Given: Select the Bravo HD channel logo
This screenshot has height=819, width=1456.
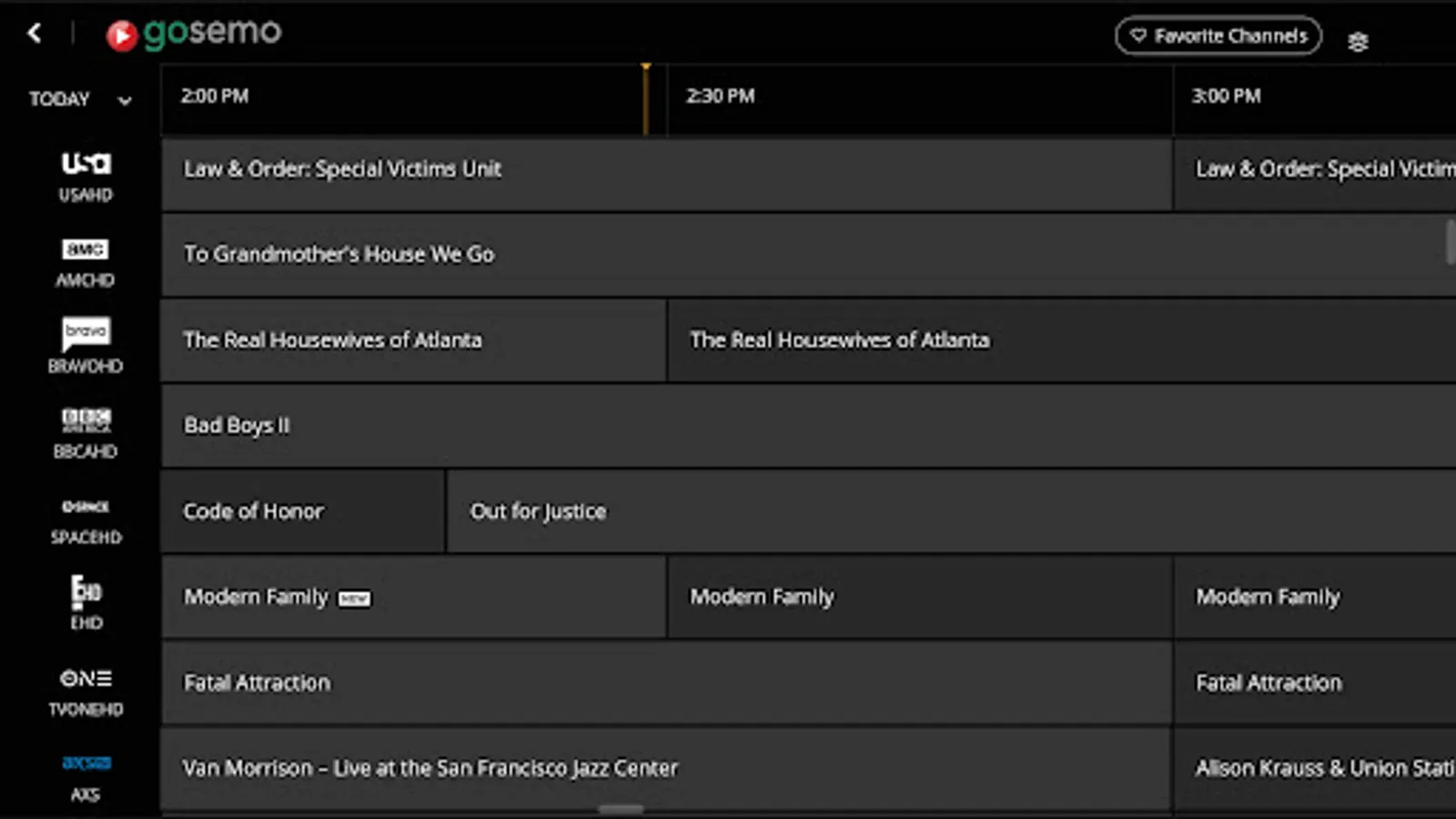Looking at the screenshot, I should click(x=86, y=333).
